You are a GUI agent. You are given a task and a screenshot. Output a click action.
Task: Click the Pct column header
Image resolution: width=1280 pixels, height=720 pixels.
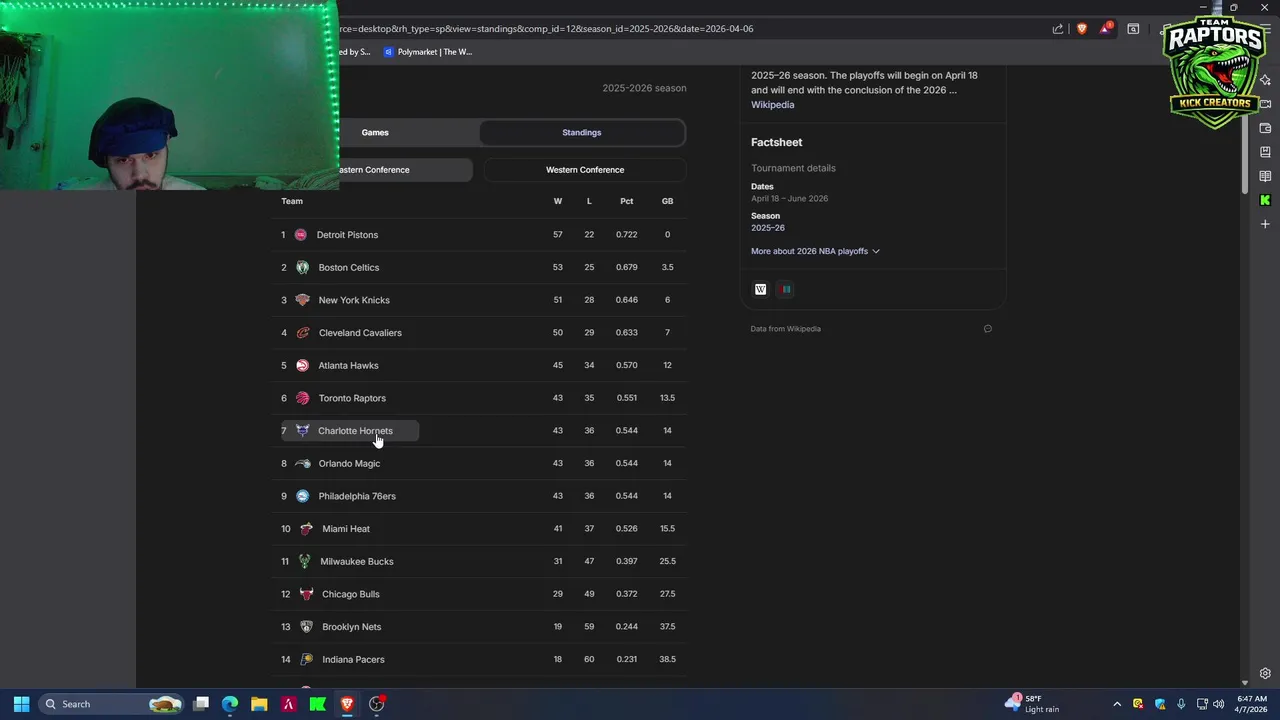626,201
